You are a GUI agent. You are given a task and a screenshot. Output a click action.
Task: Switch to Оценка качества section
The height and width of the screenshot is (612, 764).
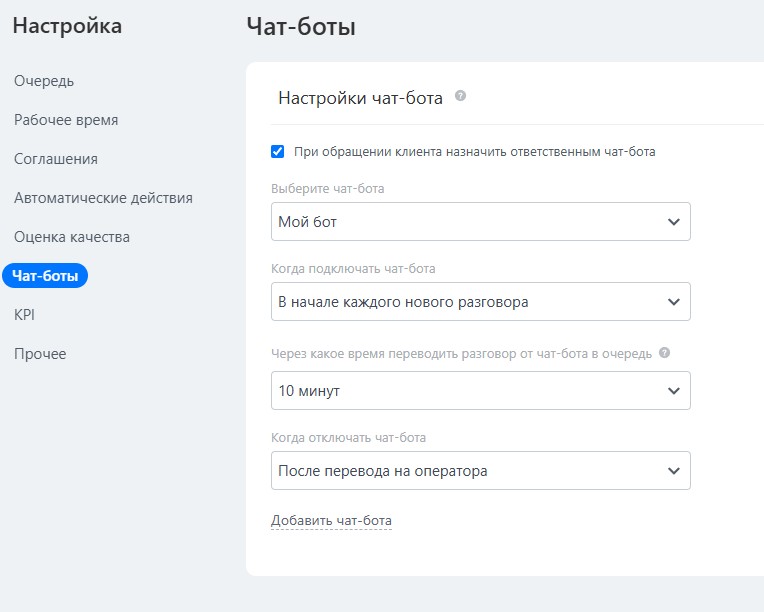(x=72, y=237)
